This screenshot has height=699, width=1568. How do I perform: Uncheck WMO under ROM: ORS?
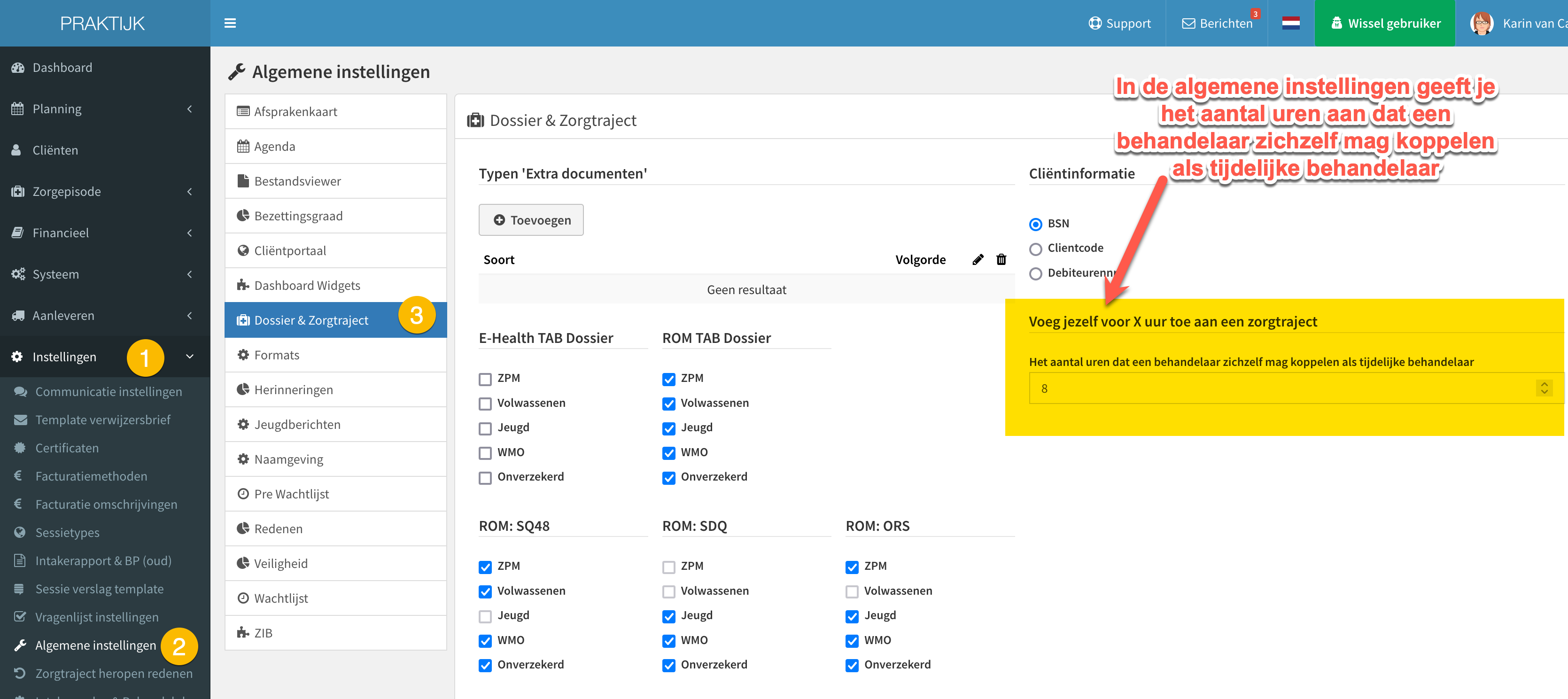[852, 641]
